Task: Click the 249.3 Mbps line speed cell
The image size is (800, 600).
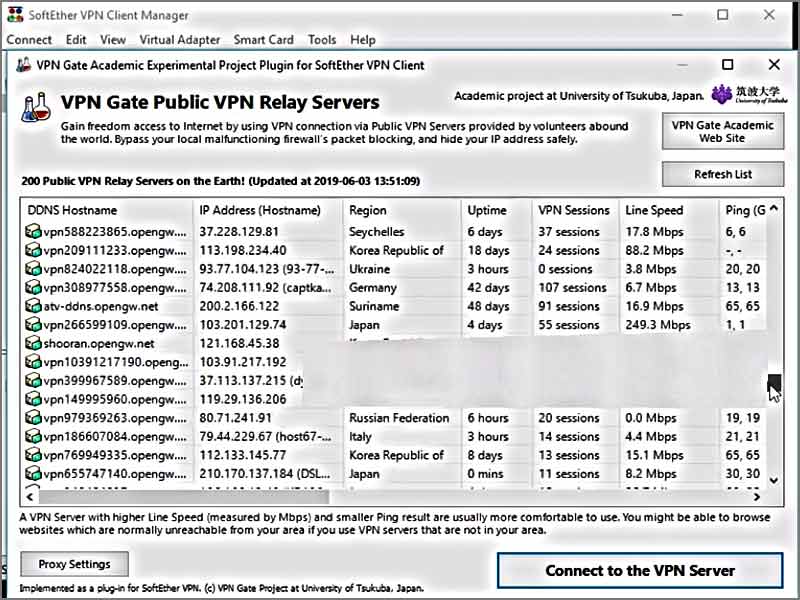Action: [658, 325]
